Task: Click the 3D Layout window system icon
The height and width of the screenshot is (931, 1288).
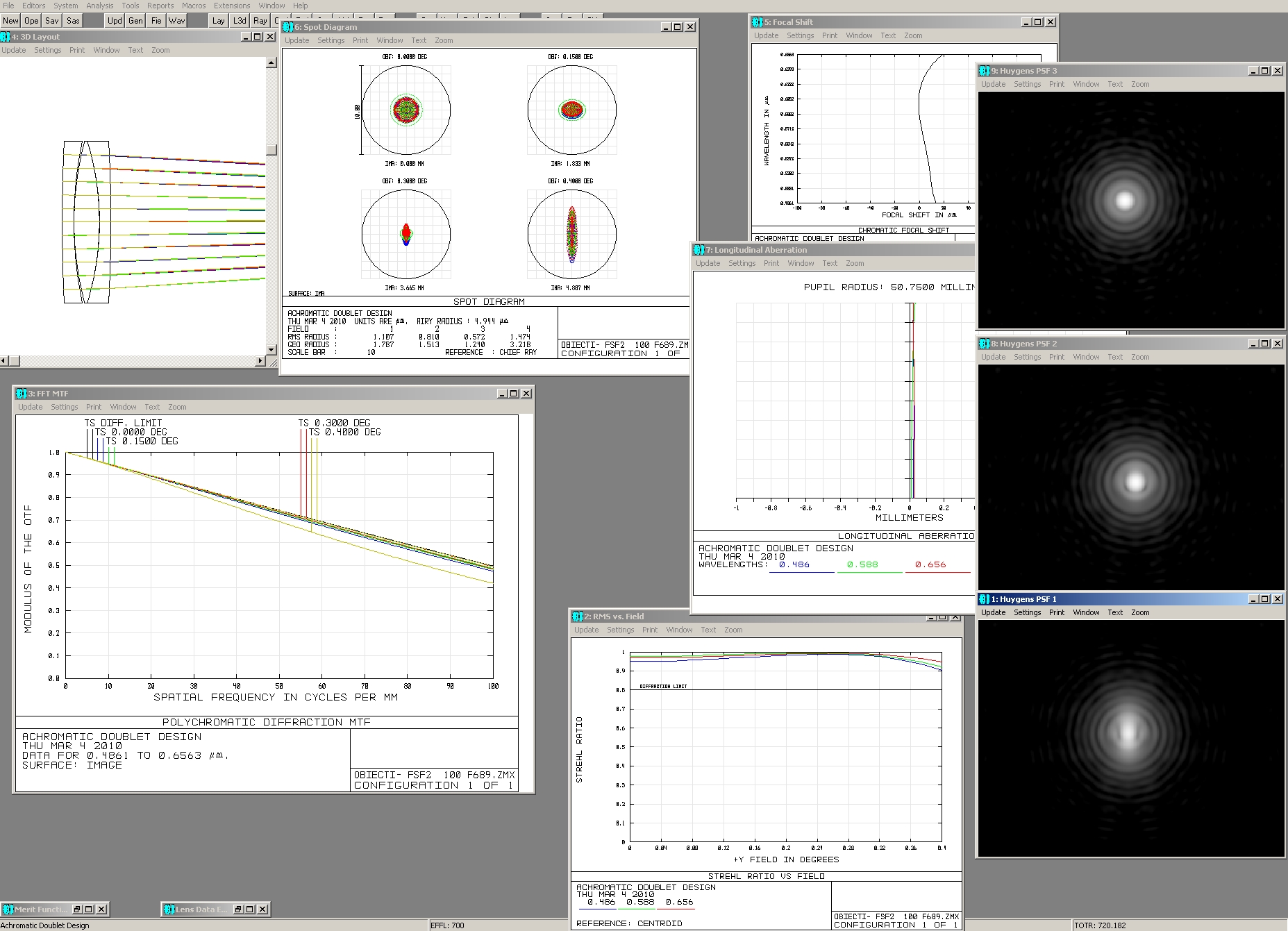Action: [5, 37]
